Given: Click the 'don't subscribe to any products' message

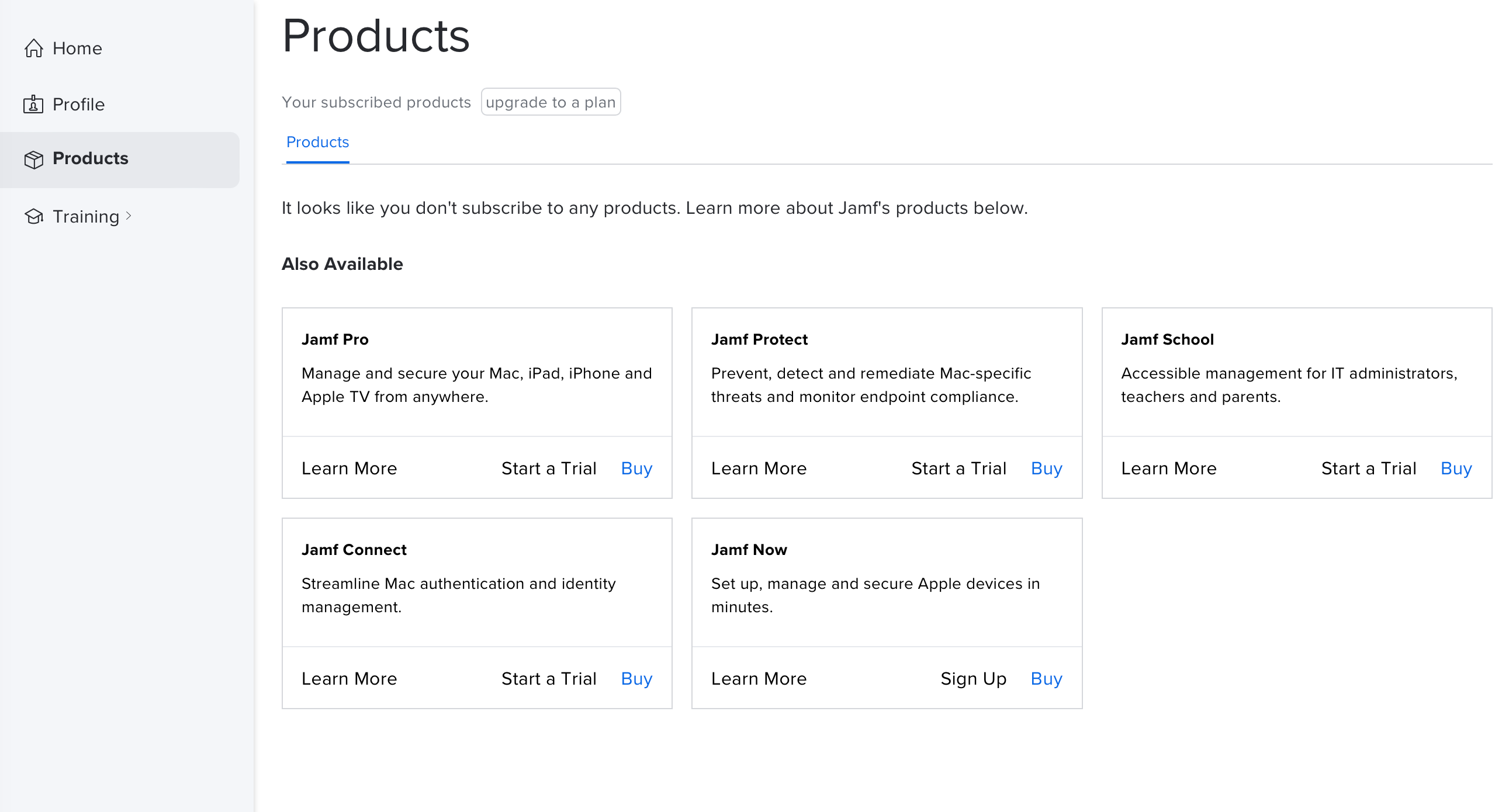Looking at the screenshot, I should click(655, 208).
